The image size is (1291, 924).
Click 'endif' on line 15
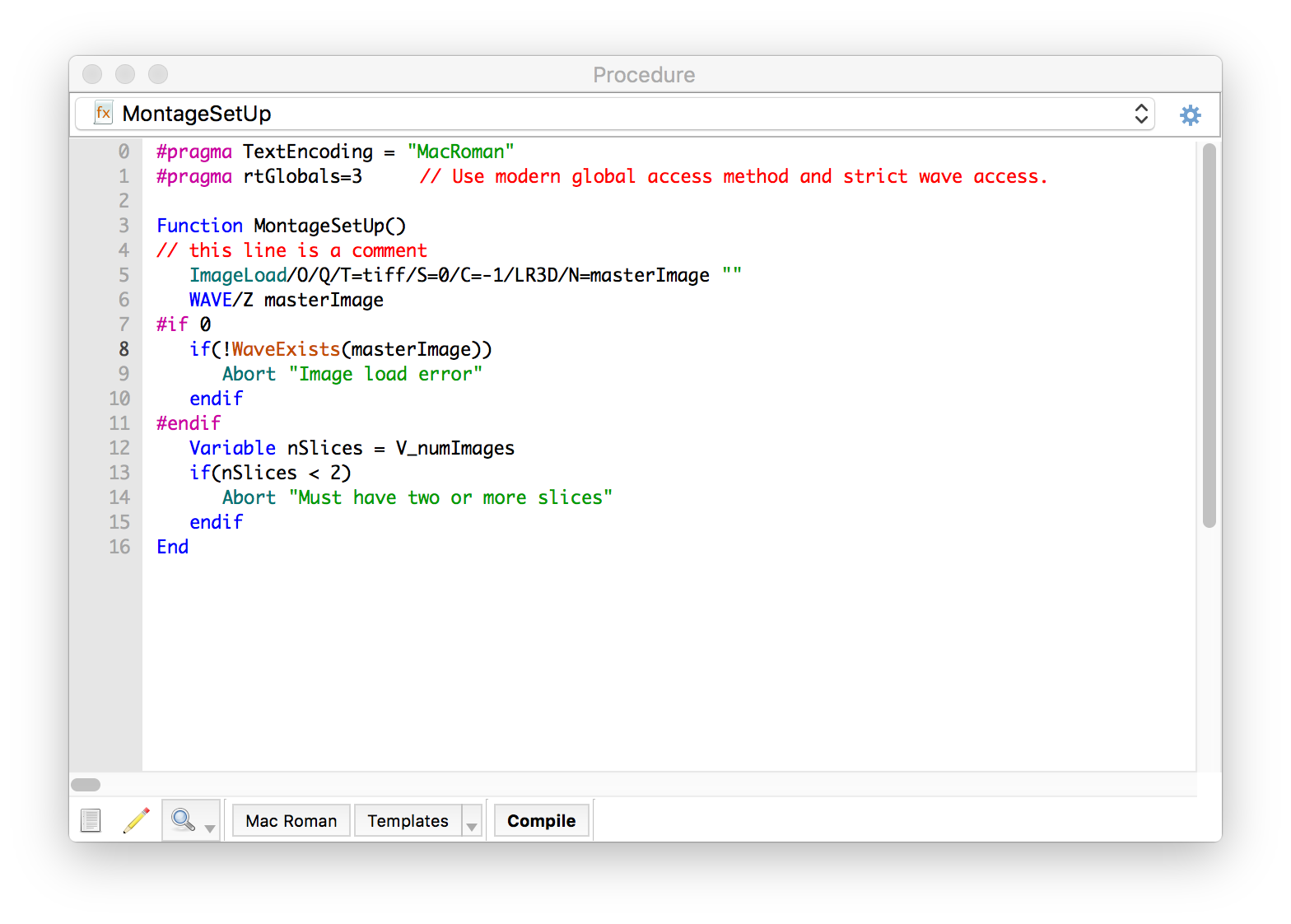[216, 522]
